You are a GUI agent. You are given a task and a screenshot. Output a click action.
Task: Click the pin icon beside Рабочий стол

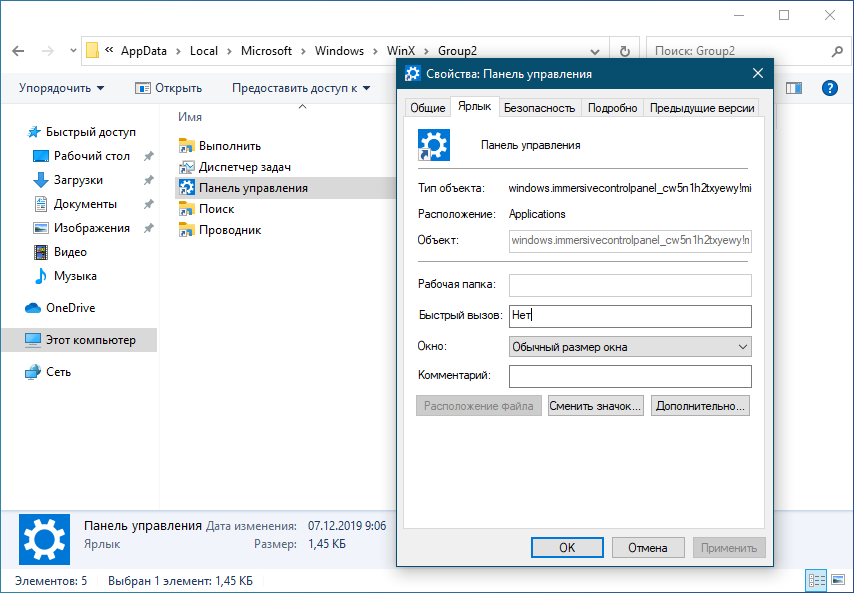tap(148, 156)
